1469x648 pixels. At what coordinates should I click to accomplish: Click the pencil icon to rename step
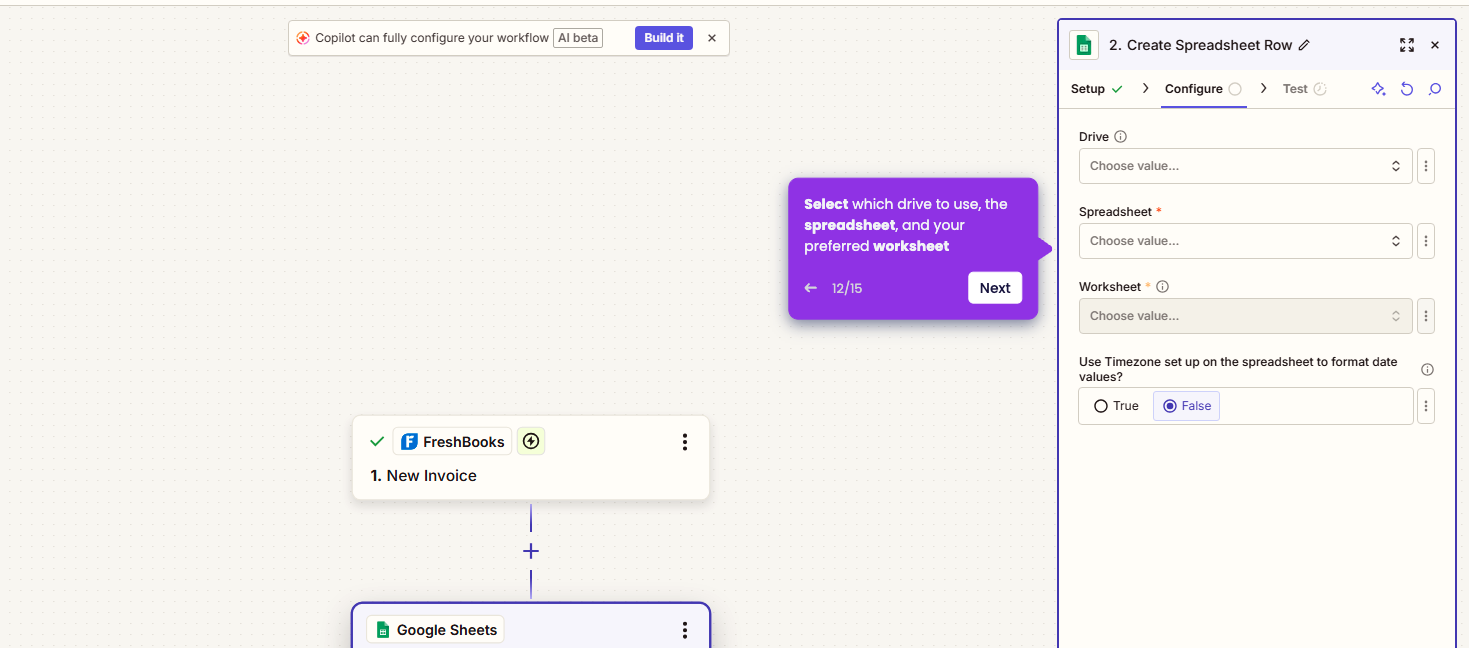click(1304, 45)
